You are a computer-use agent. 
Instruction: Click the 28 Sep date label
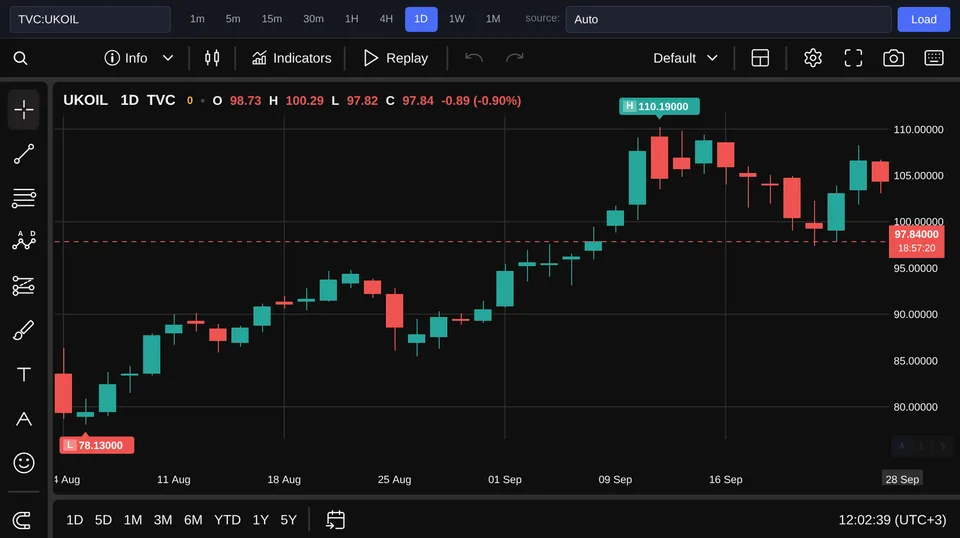902,479
